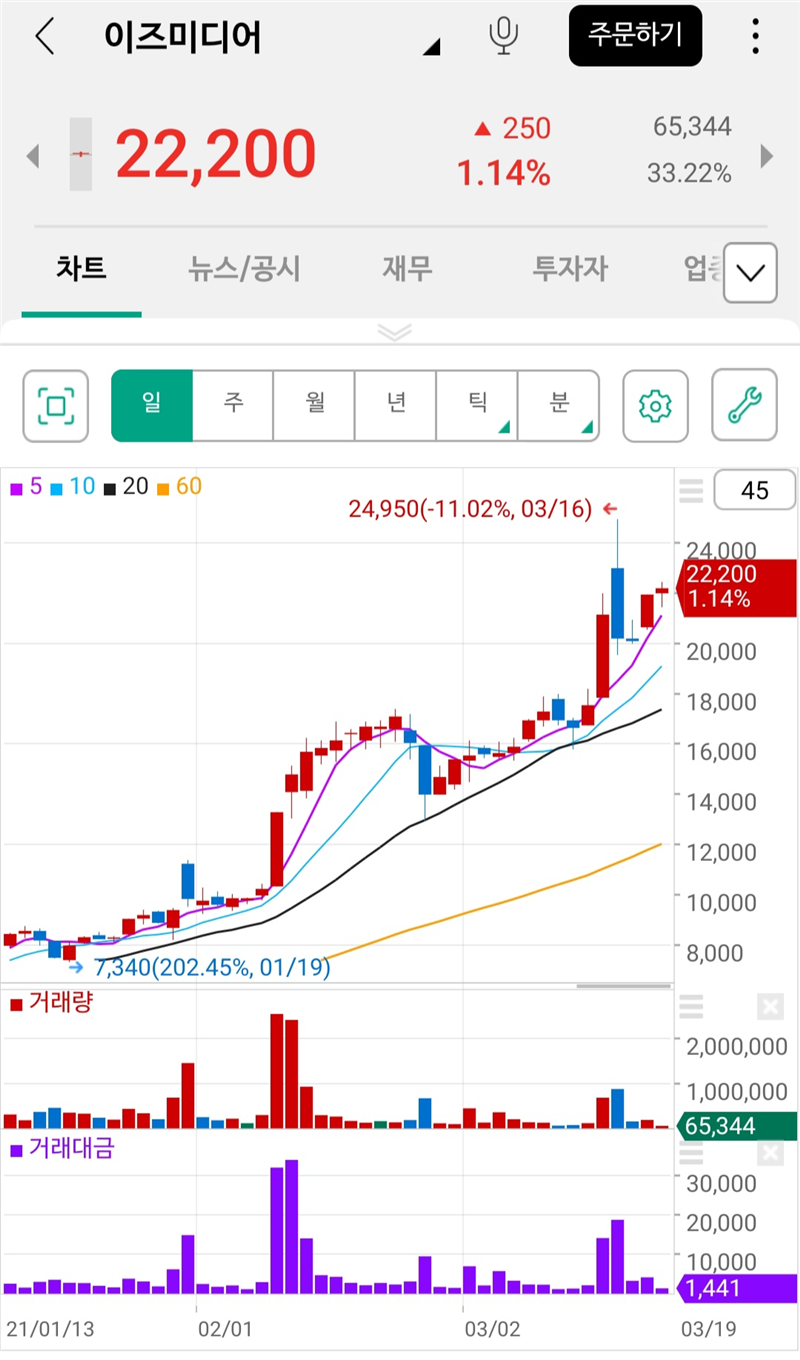Open price chart panel menu icon
The width and height of the screenshot is (800, 1360).
click(x=691, y=491)
